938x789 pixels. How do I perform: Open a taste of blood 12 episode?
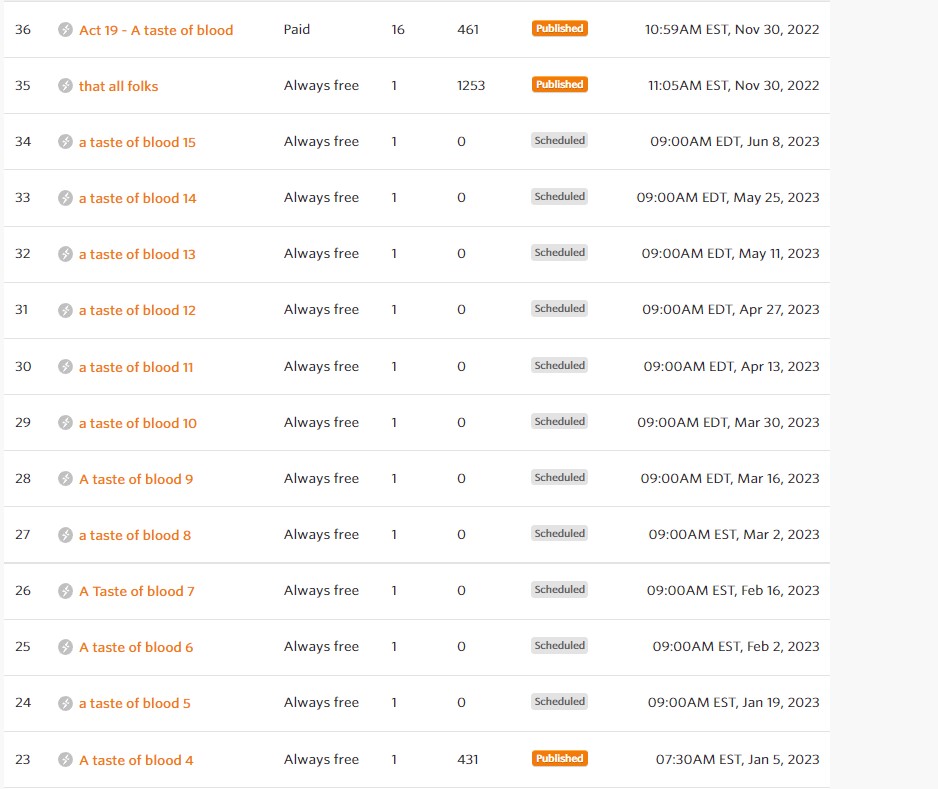coord(137,310)
